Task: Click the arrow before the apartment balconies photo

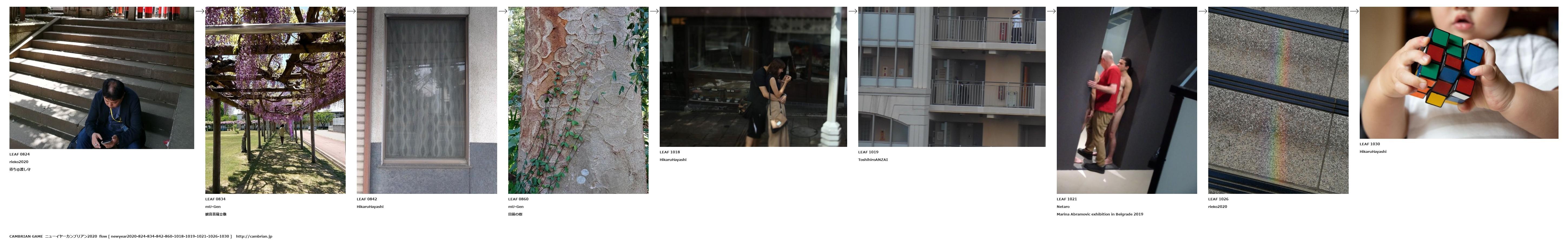Action: 853,11
